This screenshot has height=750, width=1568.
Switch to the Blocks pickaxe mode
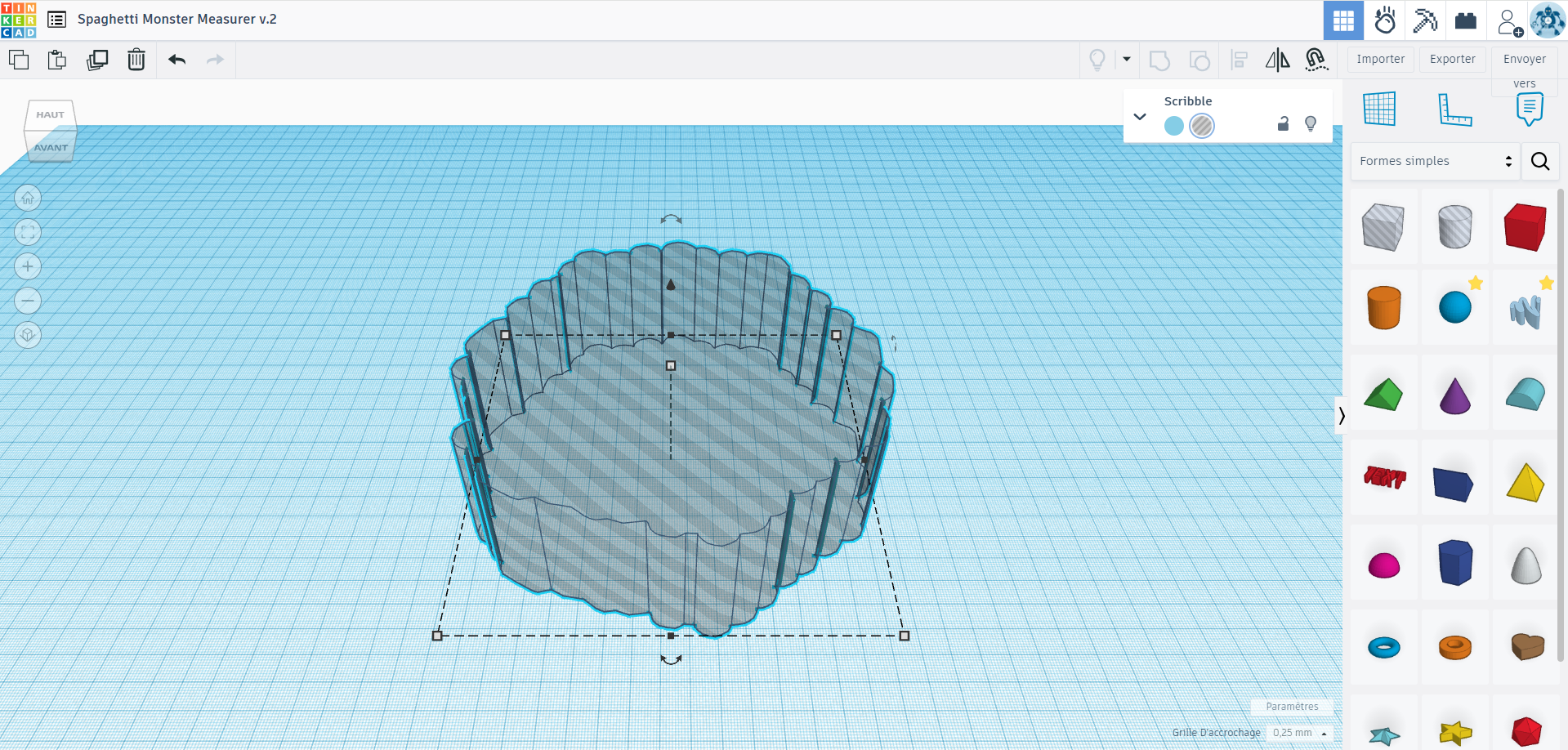point(1425,20)
